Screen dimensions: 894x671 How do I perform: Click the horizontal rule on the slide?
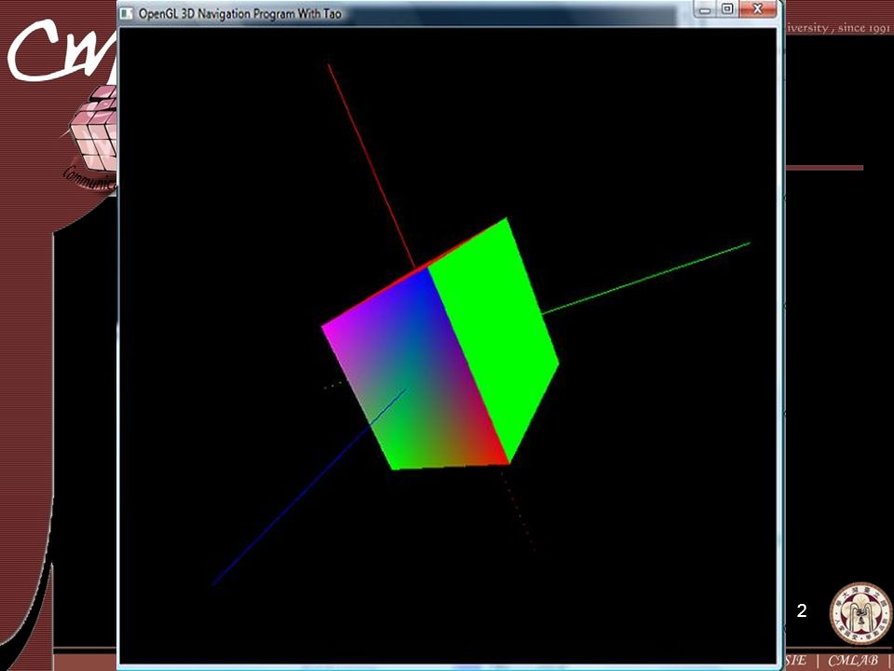click(823, 167)
